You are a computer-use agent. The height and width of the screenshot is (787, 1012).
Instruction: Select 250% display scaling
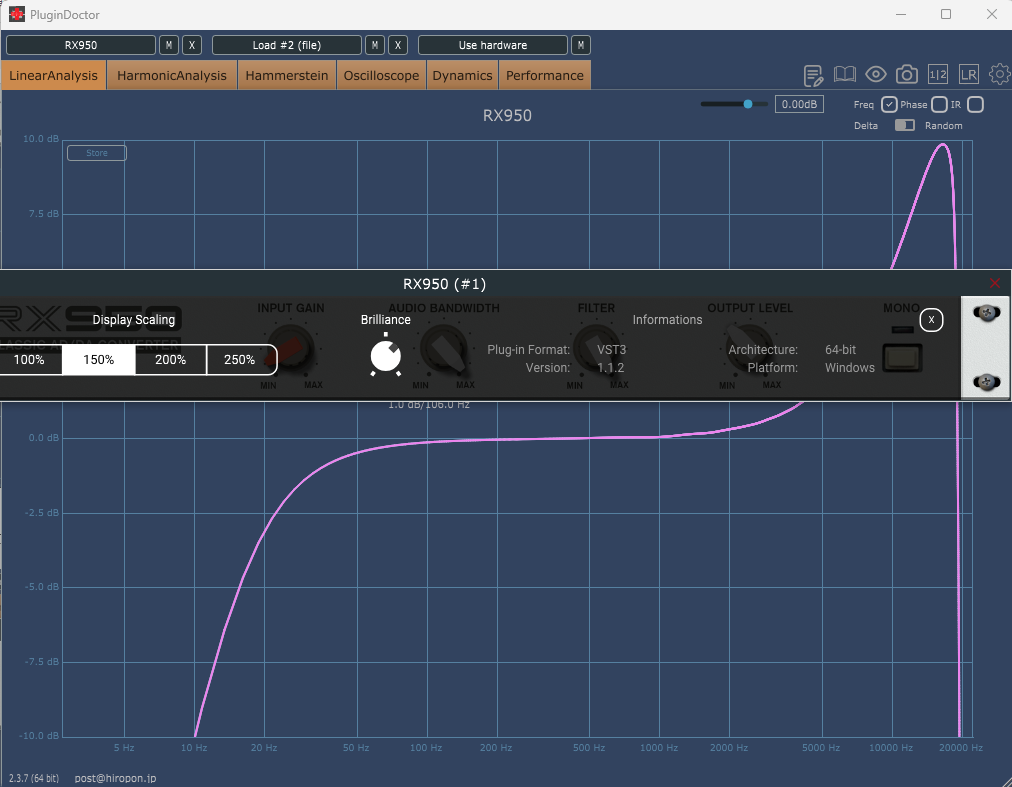[x=240, y=360]
